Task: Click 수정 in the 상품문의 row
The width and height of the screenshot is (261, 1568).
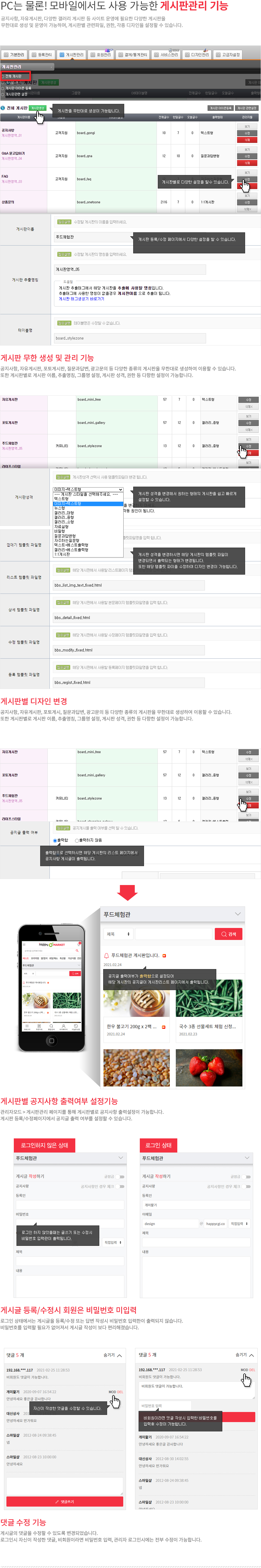Action: click(247, 203)
